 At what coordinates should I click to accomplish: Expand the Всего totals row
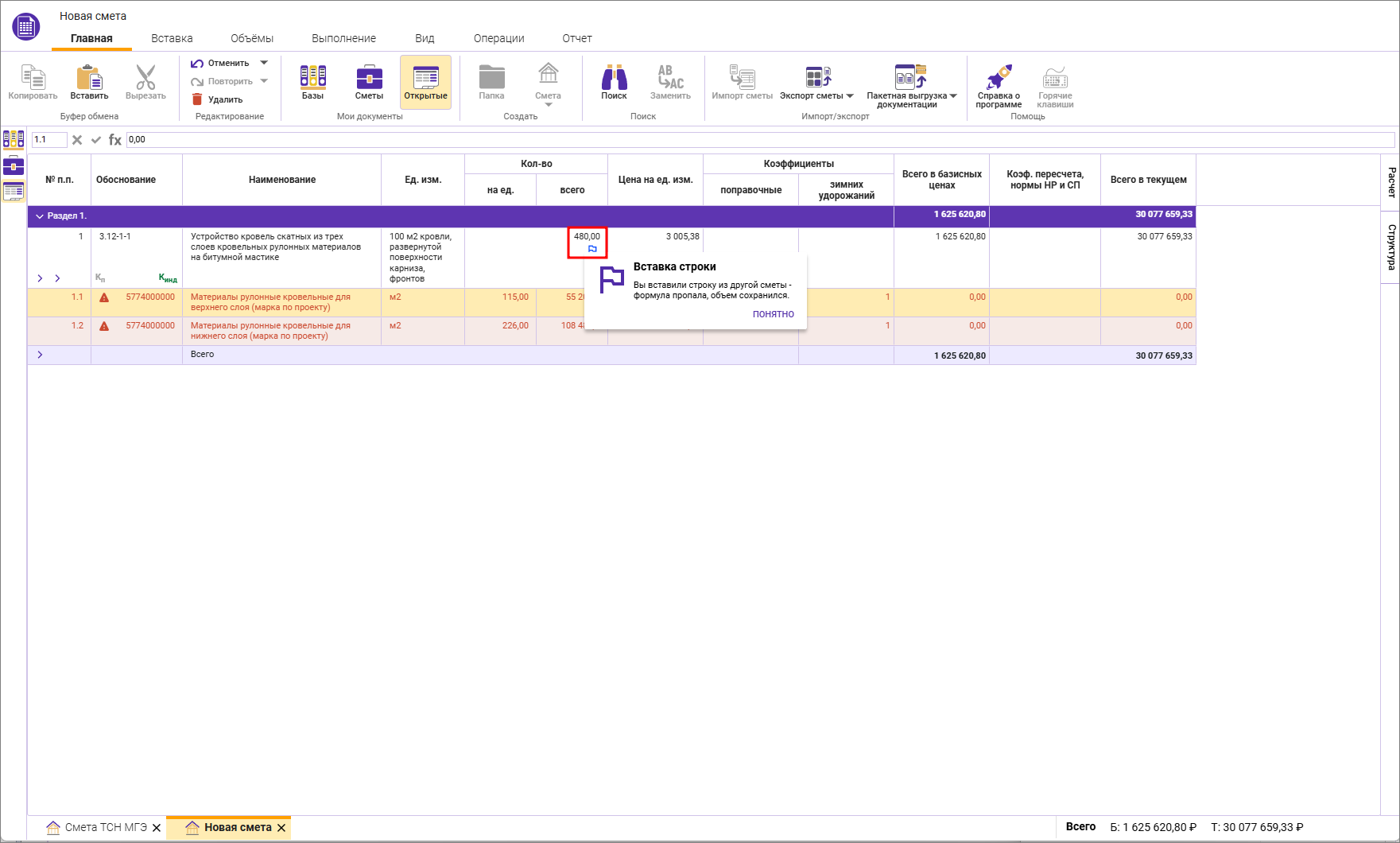[40, 355]
